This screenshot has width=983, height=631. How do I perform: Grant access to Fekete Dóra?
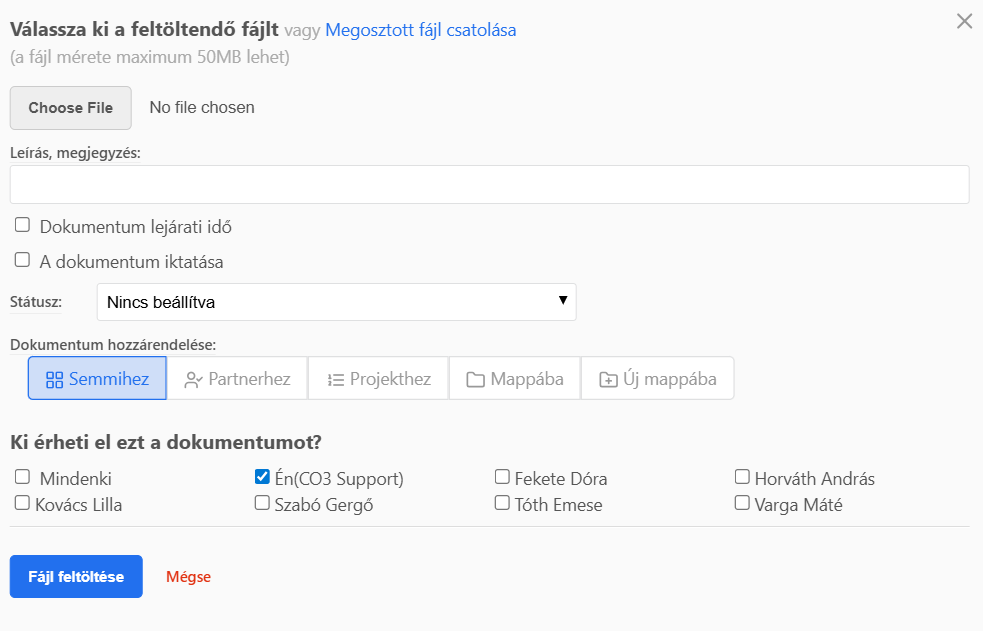[502, 477]
